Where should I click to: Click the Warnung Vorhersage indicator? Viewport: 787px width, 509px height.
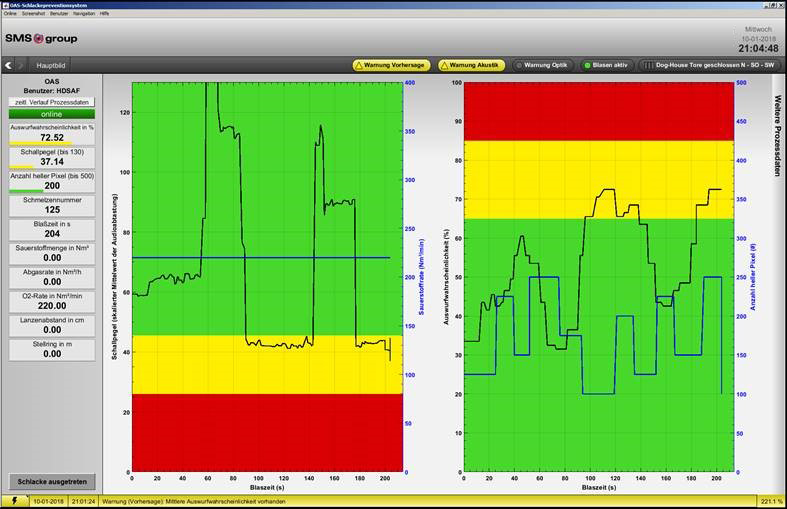pos(391,65)
